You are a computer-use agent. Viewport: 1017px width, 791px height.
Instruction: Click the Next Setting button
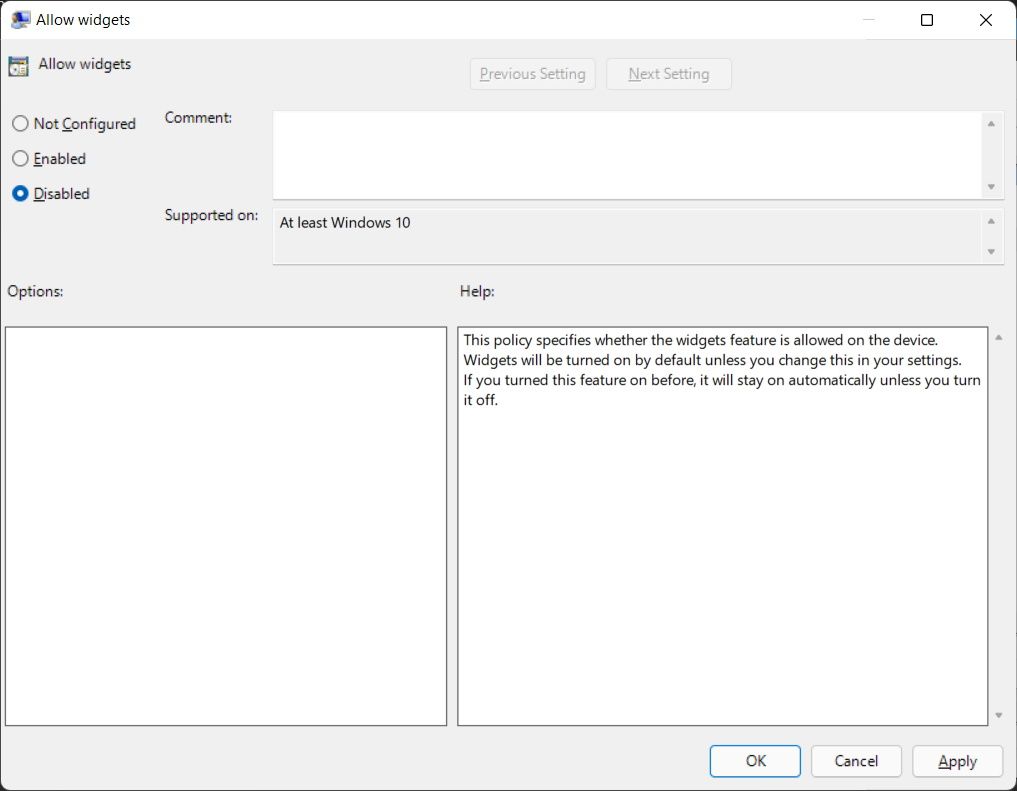coord(668,74)
